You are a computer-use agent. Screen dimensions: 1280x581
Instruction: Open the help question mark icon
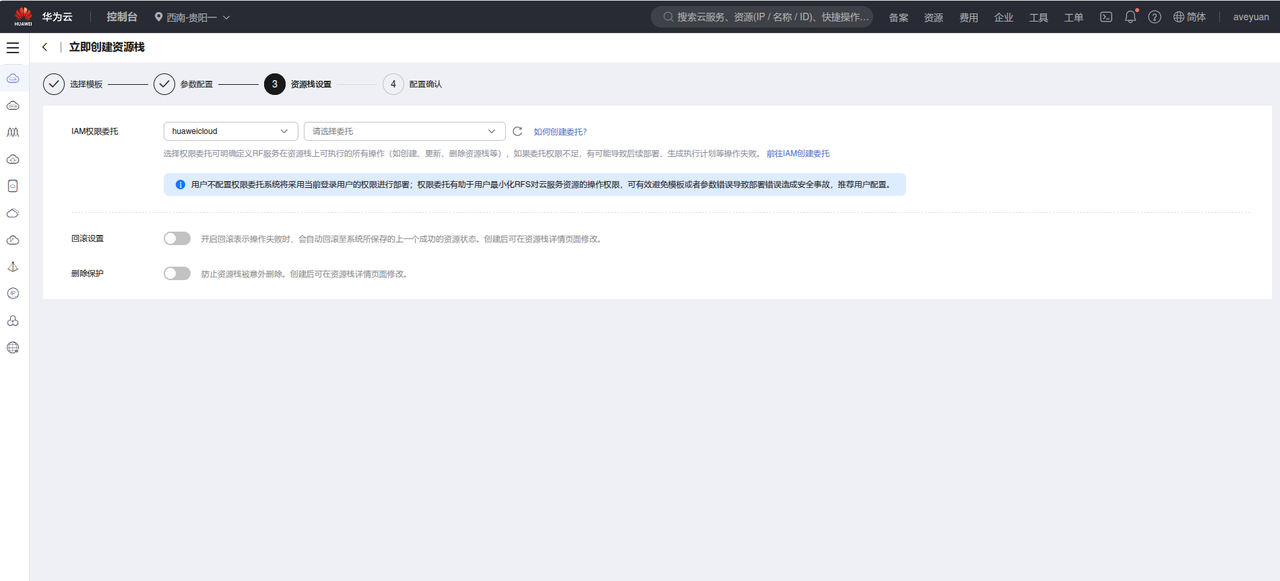tap(1155, 17)
